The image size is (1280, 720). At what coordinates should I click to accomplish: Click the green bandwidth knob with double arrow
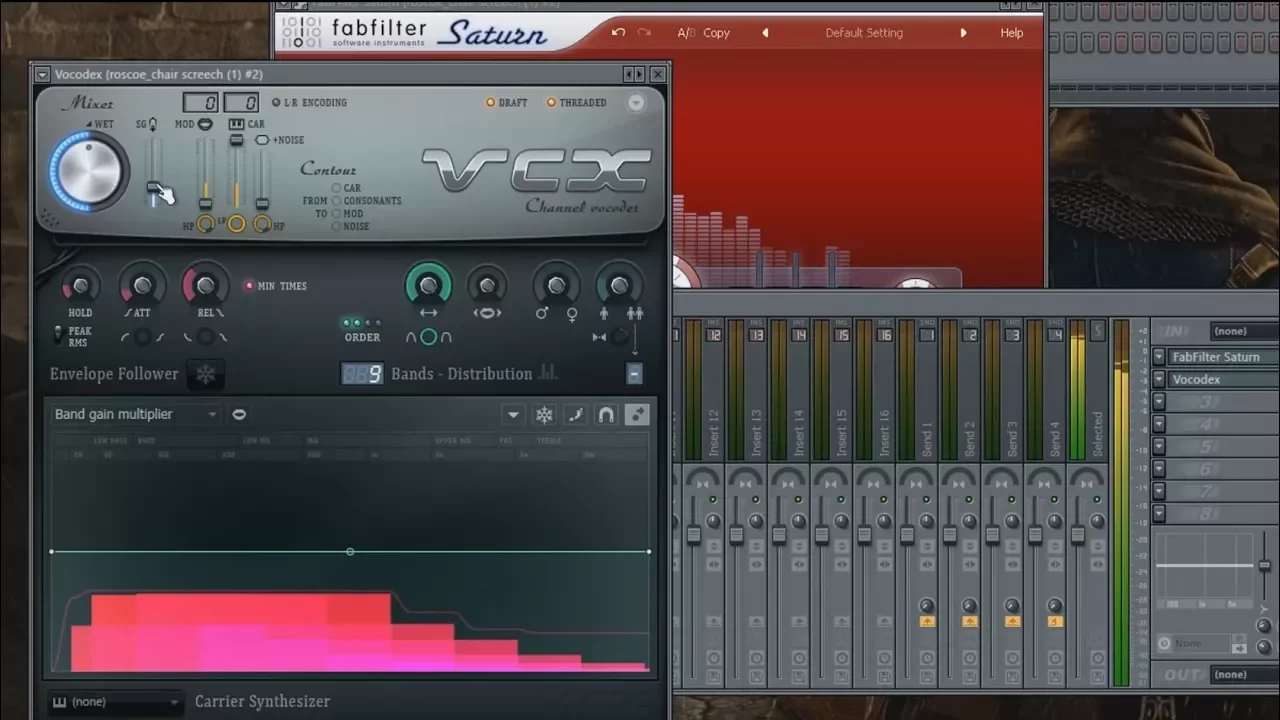428,286
